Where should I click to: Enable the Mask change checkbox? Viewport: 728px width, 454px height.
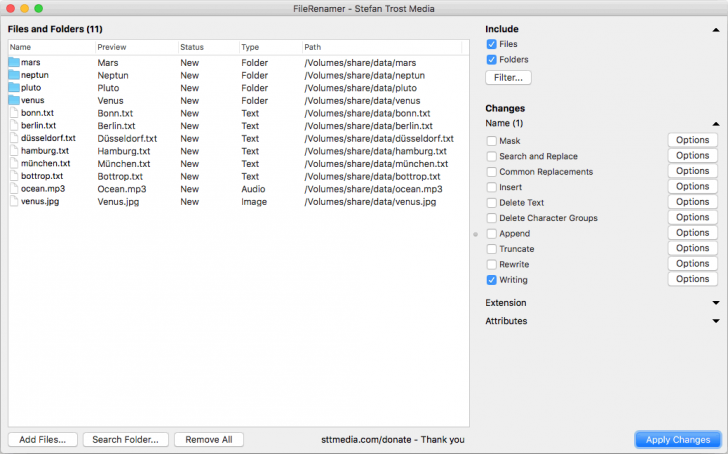(491, 141)
